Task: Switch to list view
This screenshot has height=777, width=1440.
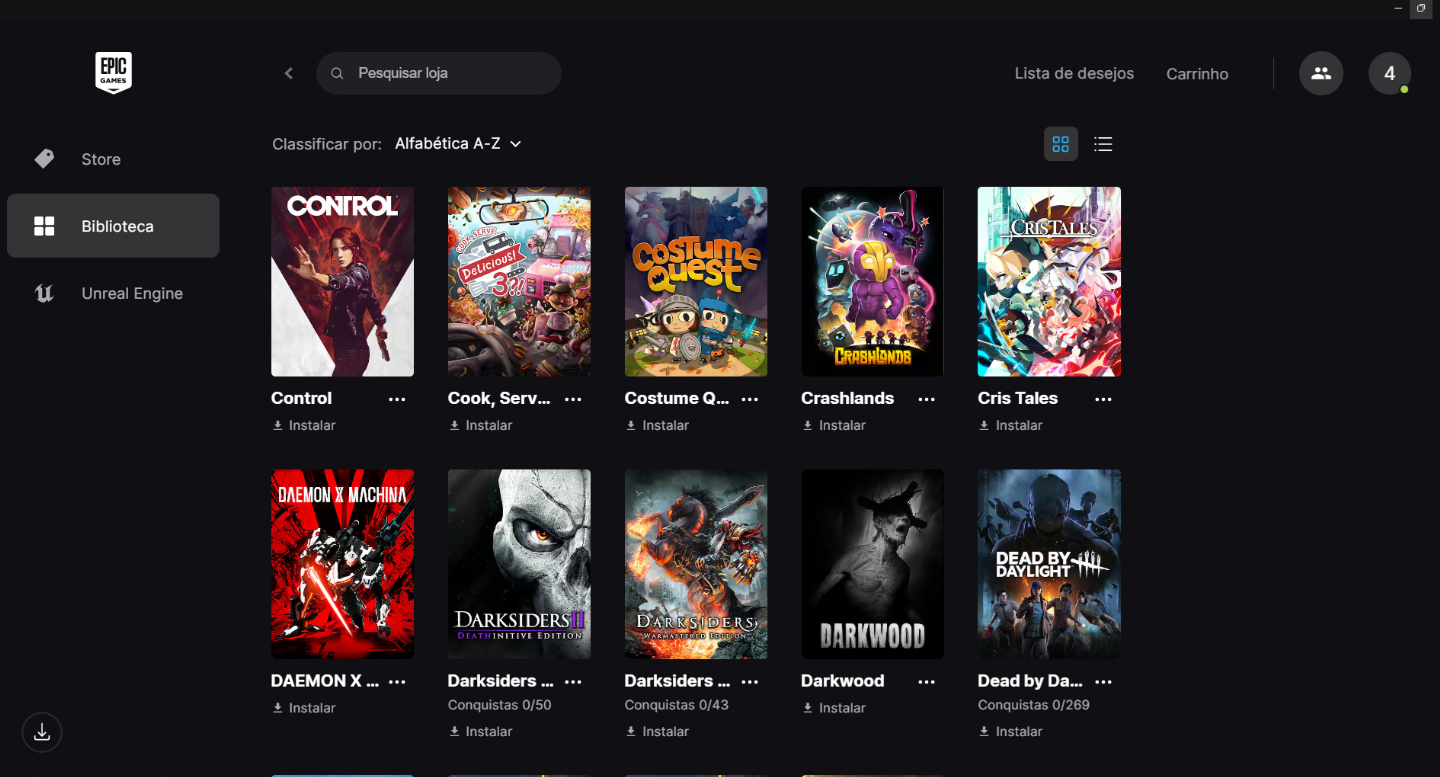Action: (x=1103, y=144)
